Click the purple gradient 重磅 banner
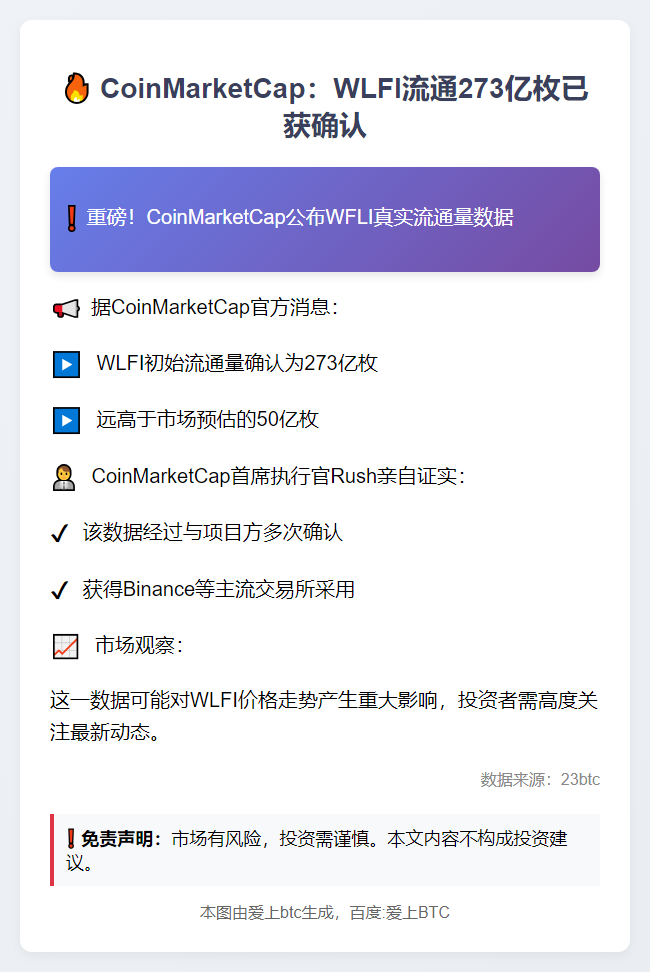This screenshot has width=650, height=972. pyautogui.click(x=325, y=219)
